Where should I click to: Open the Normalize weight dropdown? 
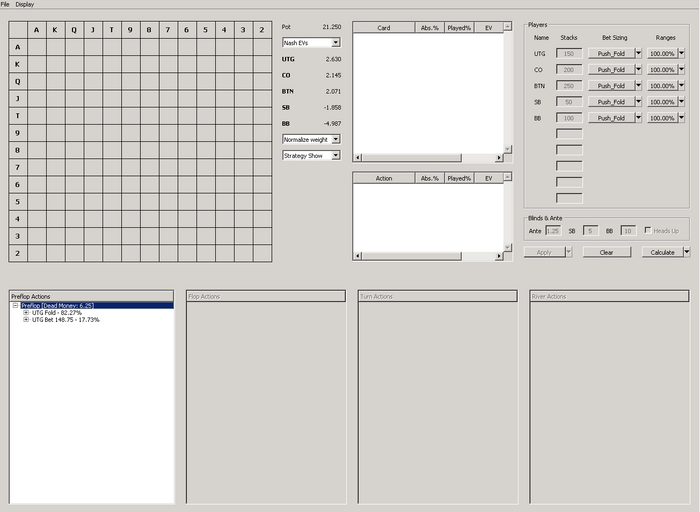(336, 139)
